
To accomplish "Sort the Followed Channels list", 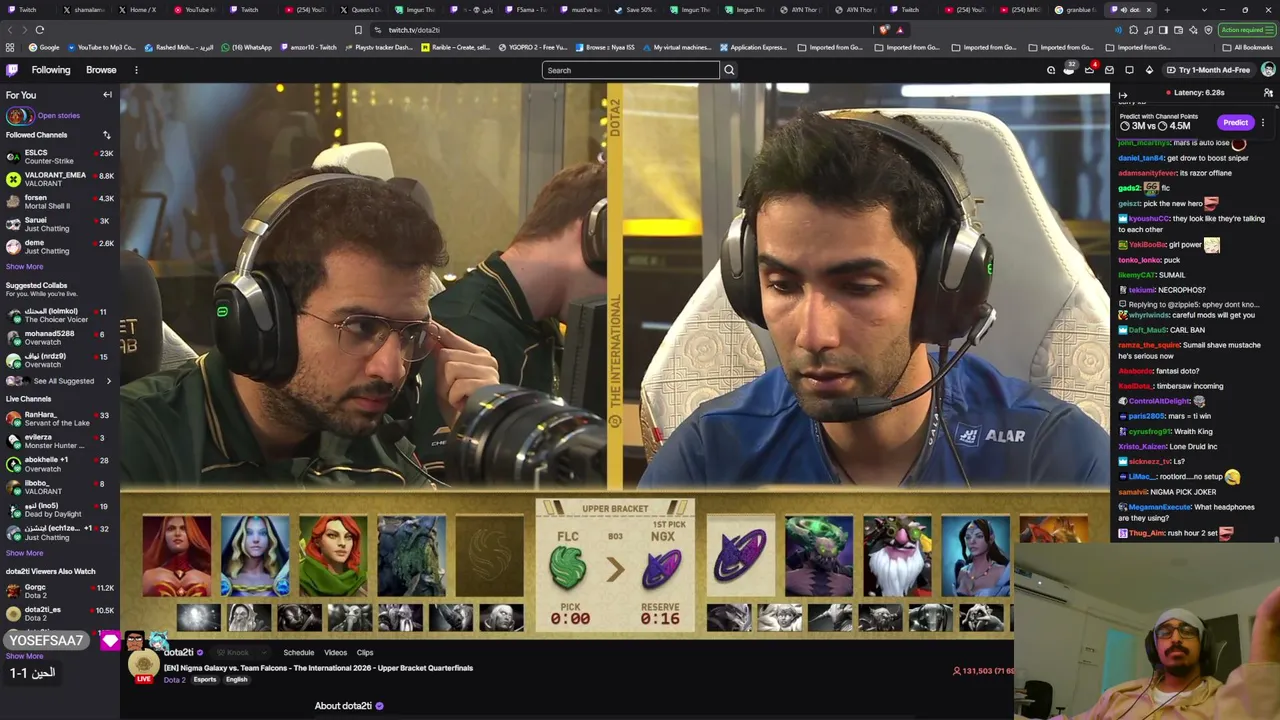I will [106, 135].
